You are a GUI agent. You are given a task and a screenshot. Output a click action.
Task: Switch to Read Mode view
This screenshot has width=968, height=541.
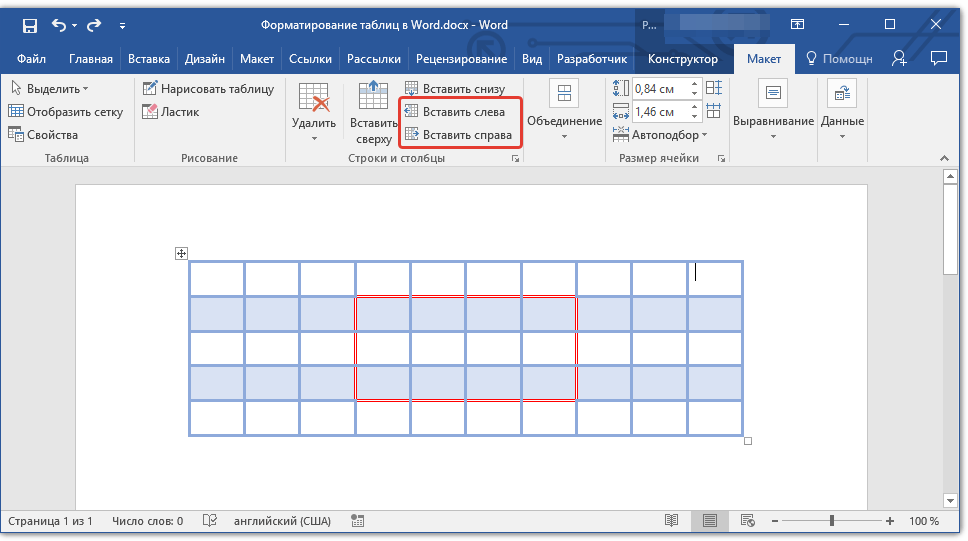(x=671, y=521)
